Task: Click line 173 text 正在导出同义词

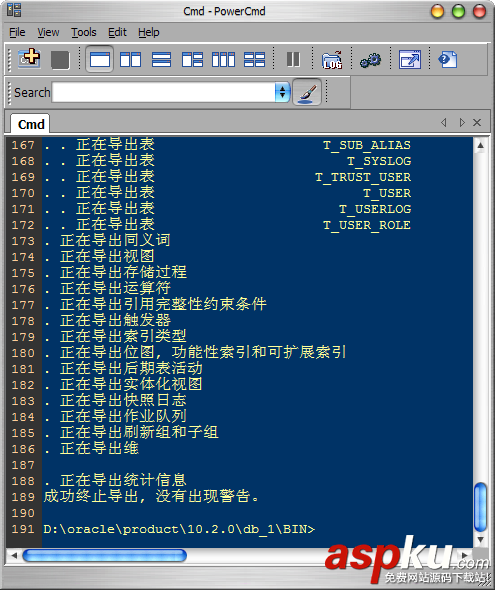Action: (x=115, y=240)
